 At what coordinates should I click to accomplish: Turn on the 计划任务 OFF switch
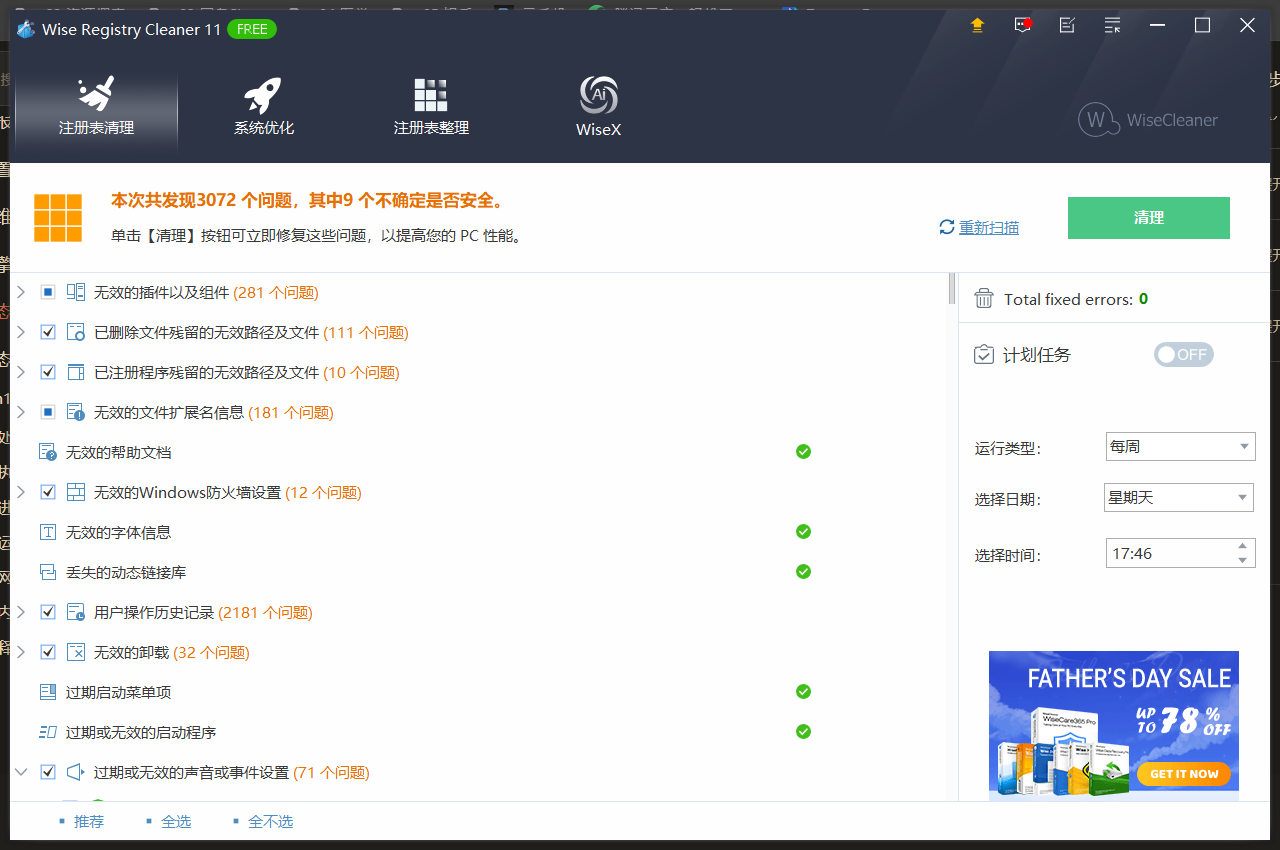tap(1184, 355)
